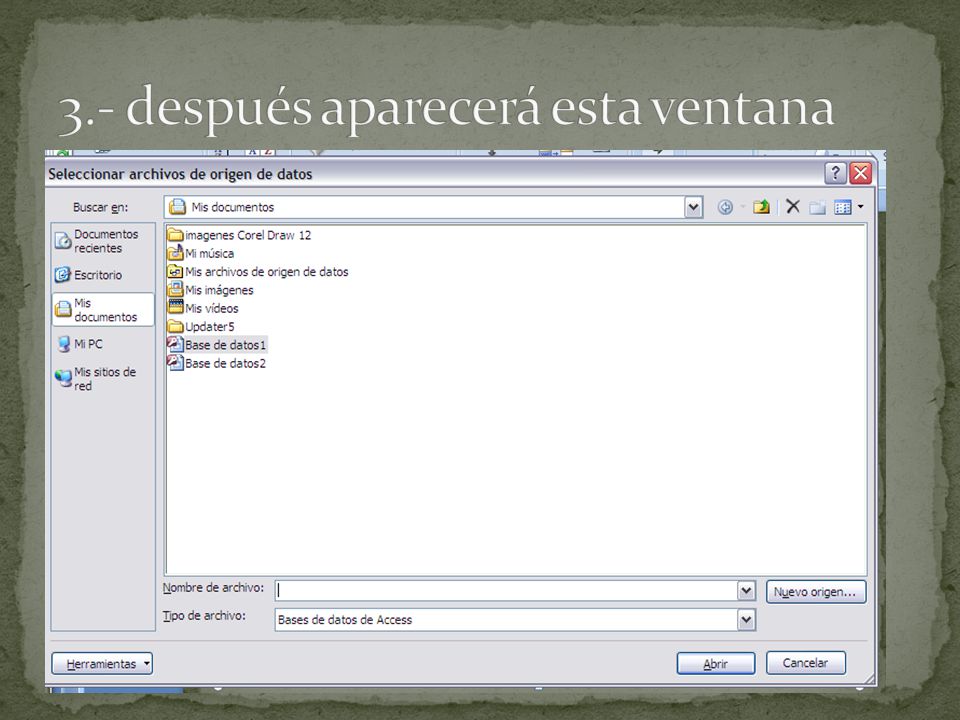Select the Updater5 folder

201,327
